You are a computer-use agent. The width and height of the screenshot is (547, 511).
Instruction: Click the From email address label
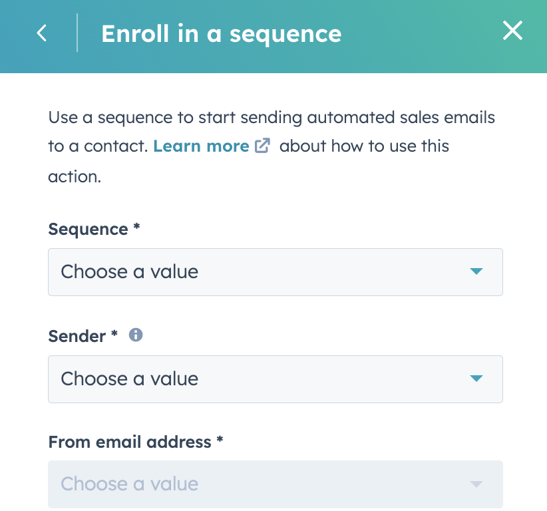130,442
